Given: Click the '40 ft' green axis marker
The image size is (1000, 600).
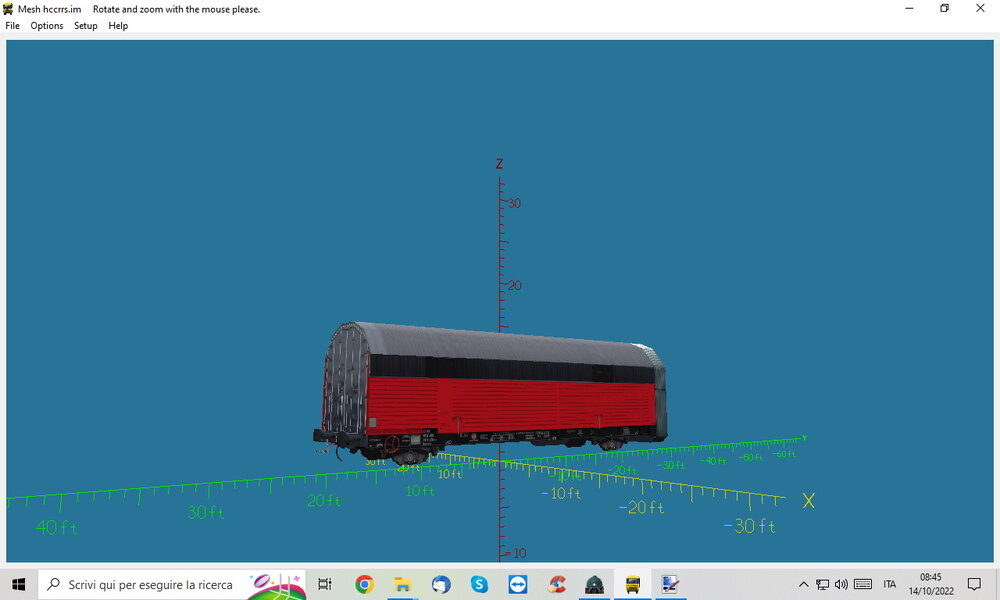Looking at the screenshot, I should 57,527.
